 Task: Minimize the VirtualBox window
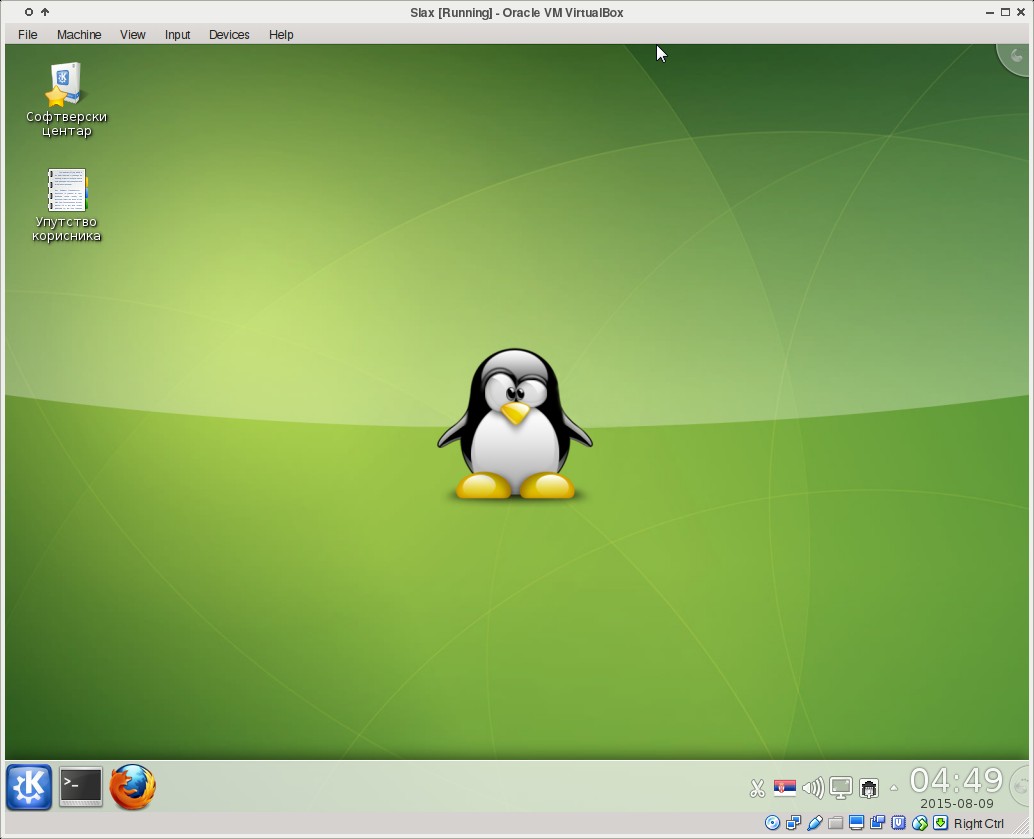point(990,12)
